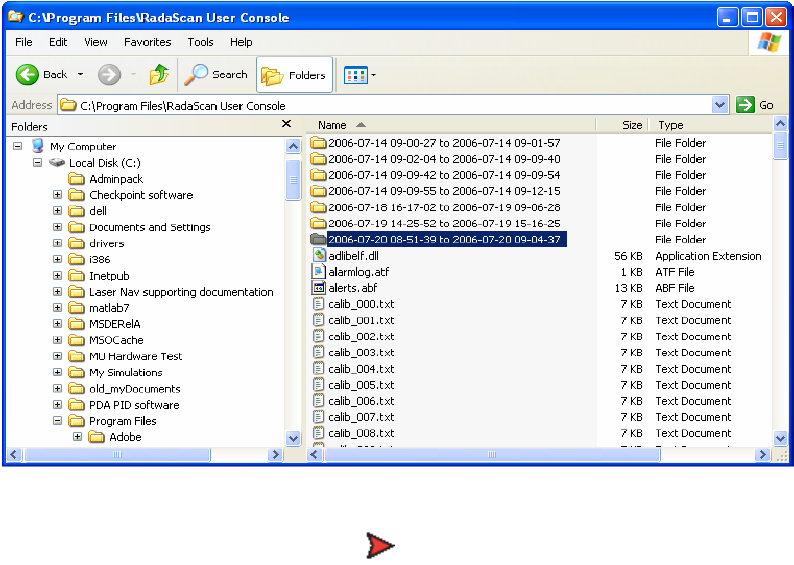Select the My Simulations folder
The height and width of the screenshot is (565, 794).
click(126, 373)
